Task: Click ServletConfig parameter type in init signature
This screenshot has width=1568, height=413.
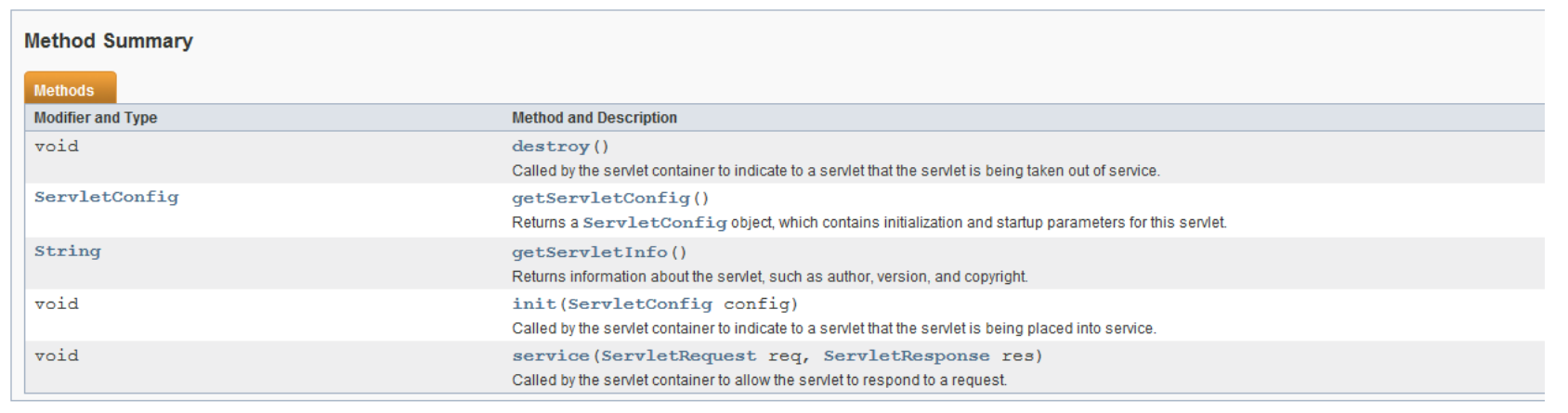Action: click(640, 304)
